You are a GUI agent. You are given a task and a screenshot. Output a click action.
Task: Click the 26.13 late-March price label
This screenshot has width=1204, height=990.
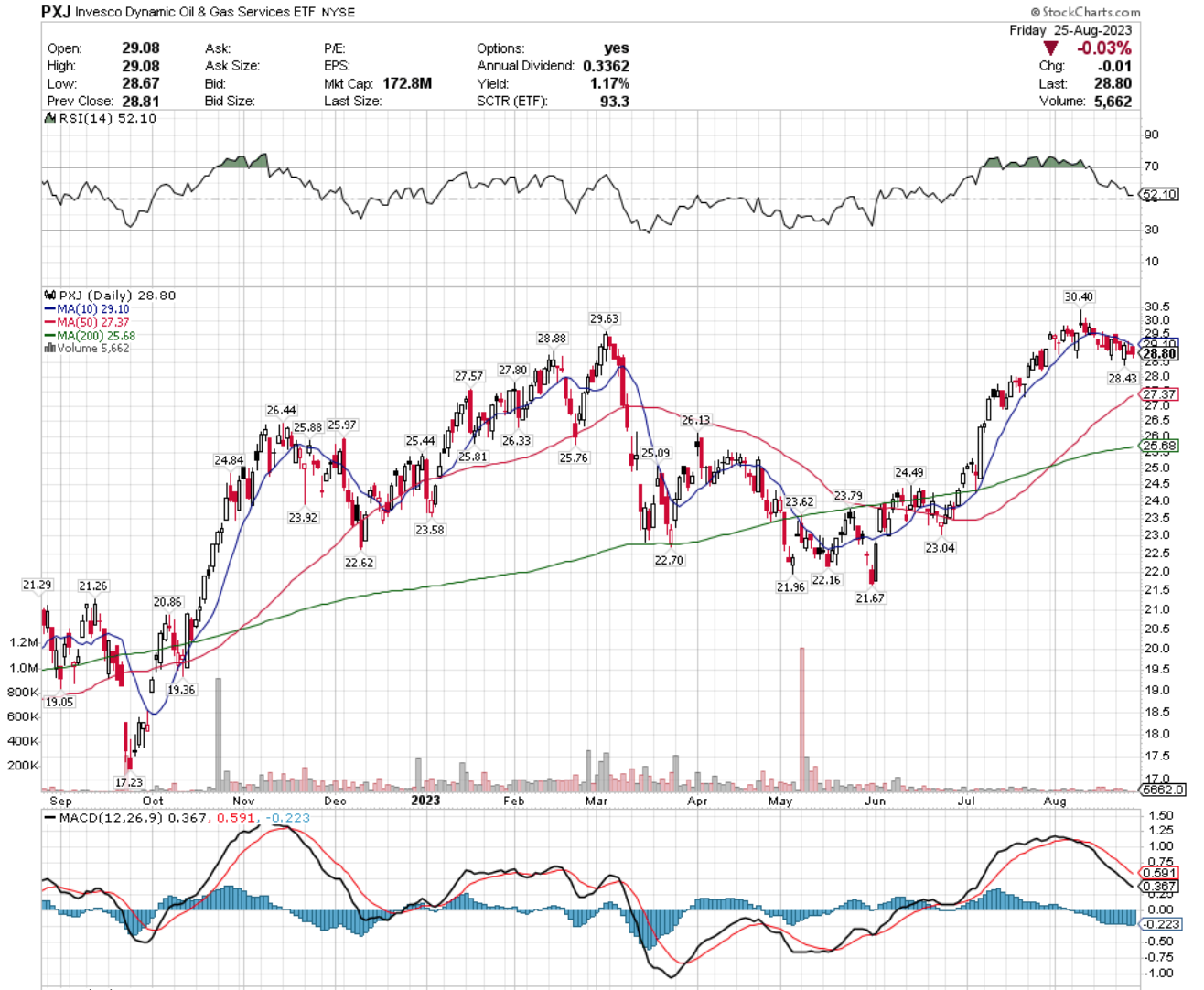coord(695,420)
